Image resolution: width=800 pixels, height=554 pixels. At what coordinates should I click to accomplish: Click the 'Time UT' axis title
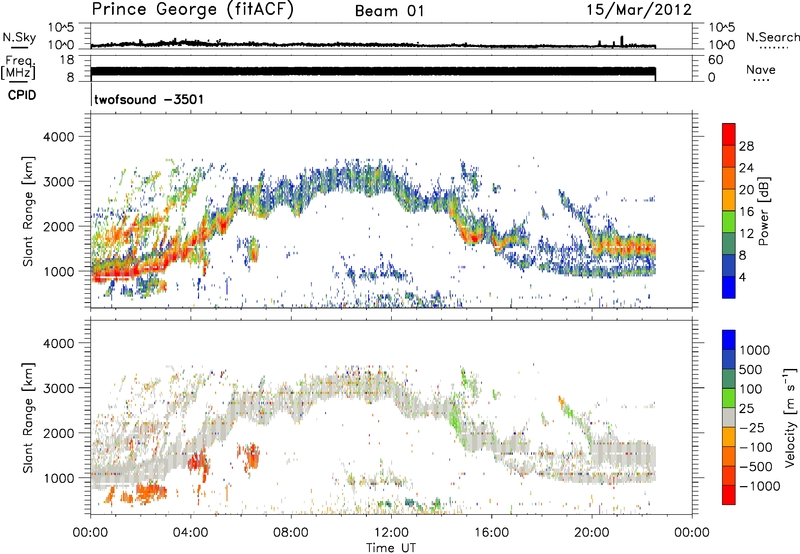pyautogui.click(x=391, y=548)
